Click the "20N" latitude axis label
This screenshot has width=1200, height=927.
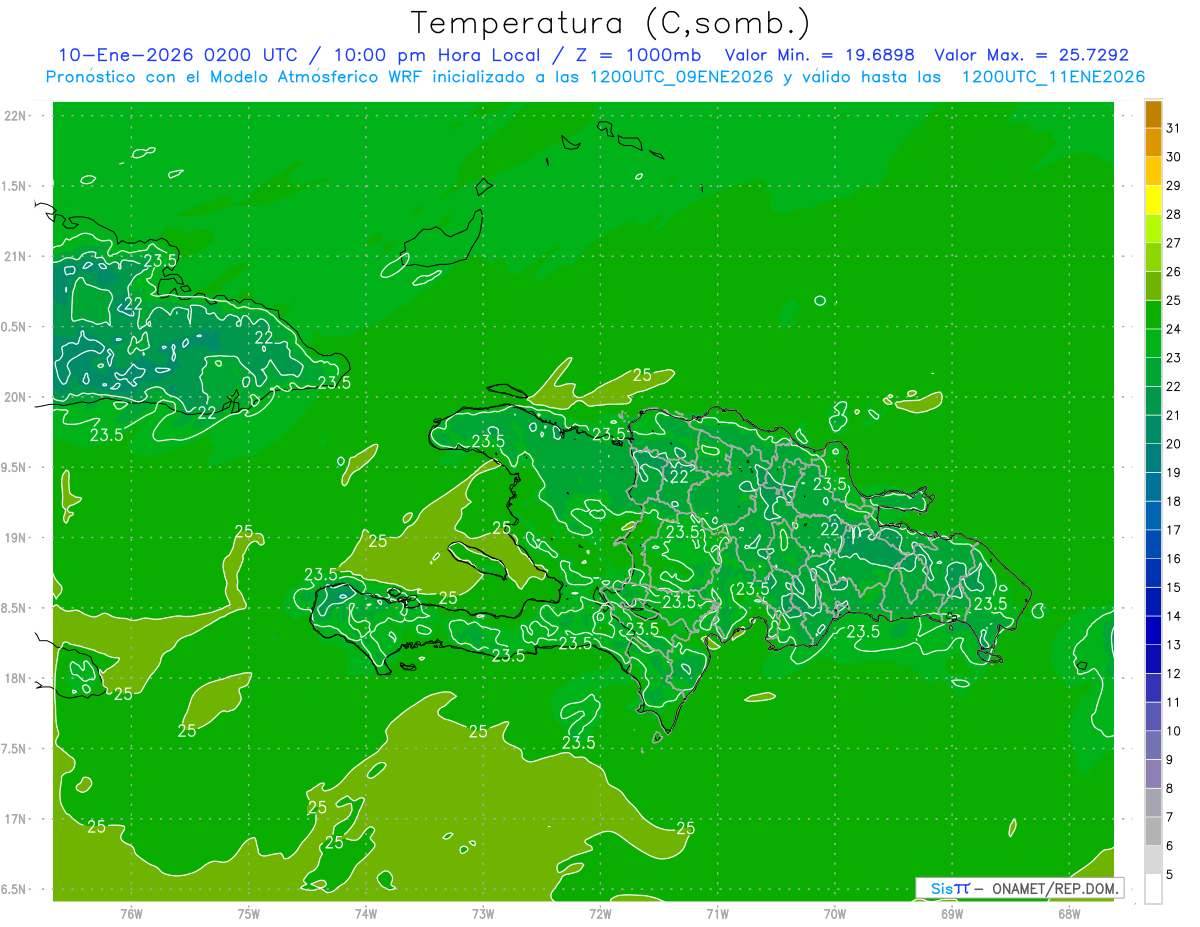click(x=16, y=397)
